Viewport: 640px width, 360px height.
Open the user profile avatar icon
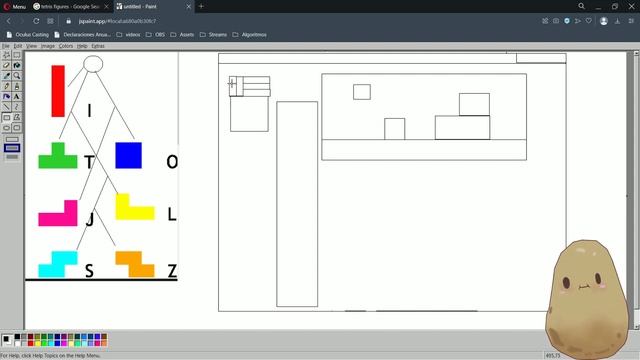(x=604, y=21)
